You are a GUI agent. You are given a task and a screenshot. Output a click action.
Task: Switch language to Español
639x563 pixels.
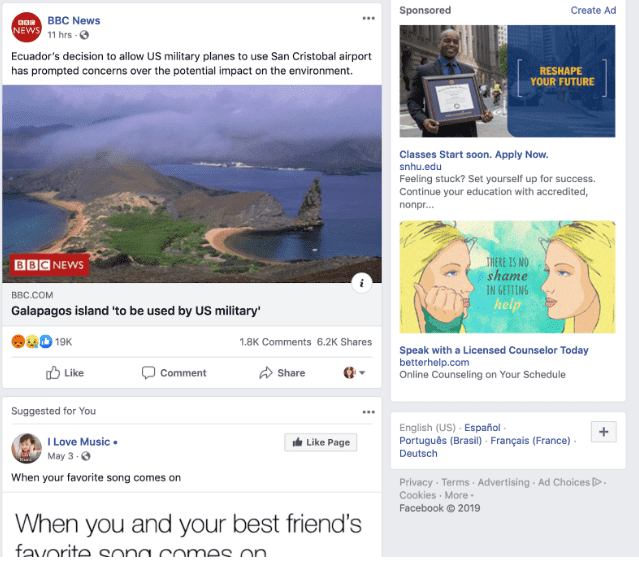click(x=482, y=428)
